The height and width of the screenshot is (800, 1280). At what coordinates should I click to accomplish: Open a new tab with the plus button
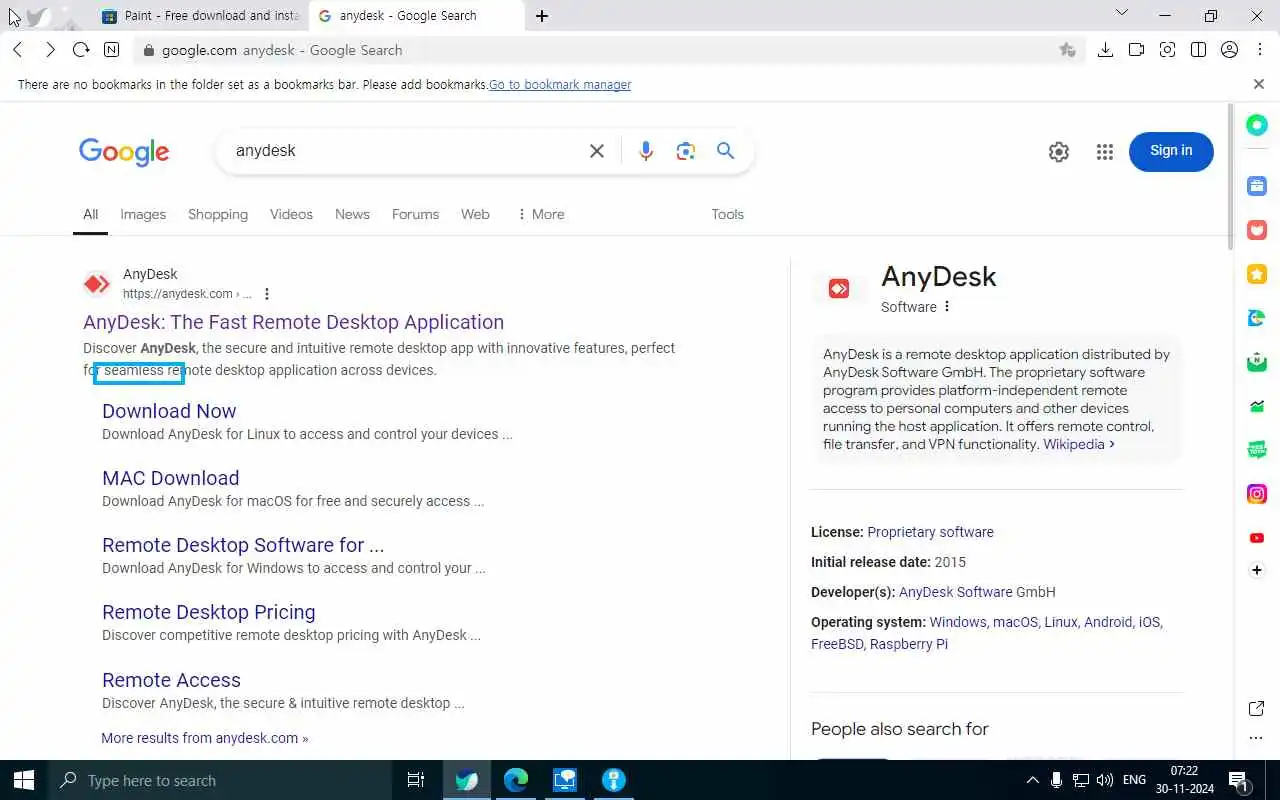[541, 16]
